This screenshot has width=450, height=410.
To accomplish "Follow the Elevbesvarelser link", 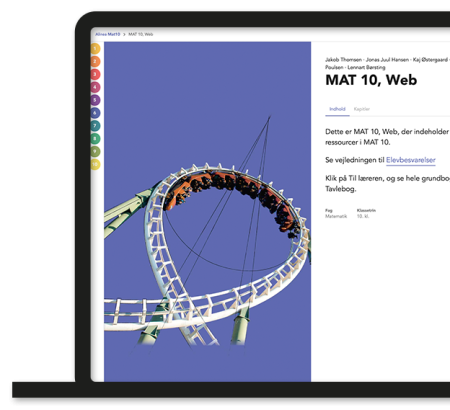I will coord(411,160).
